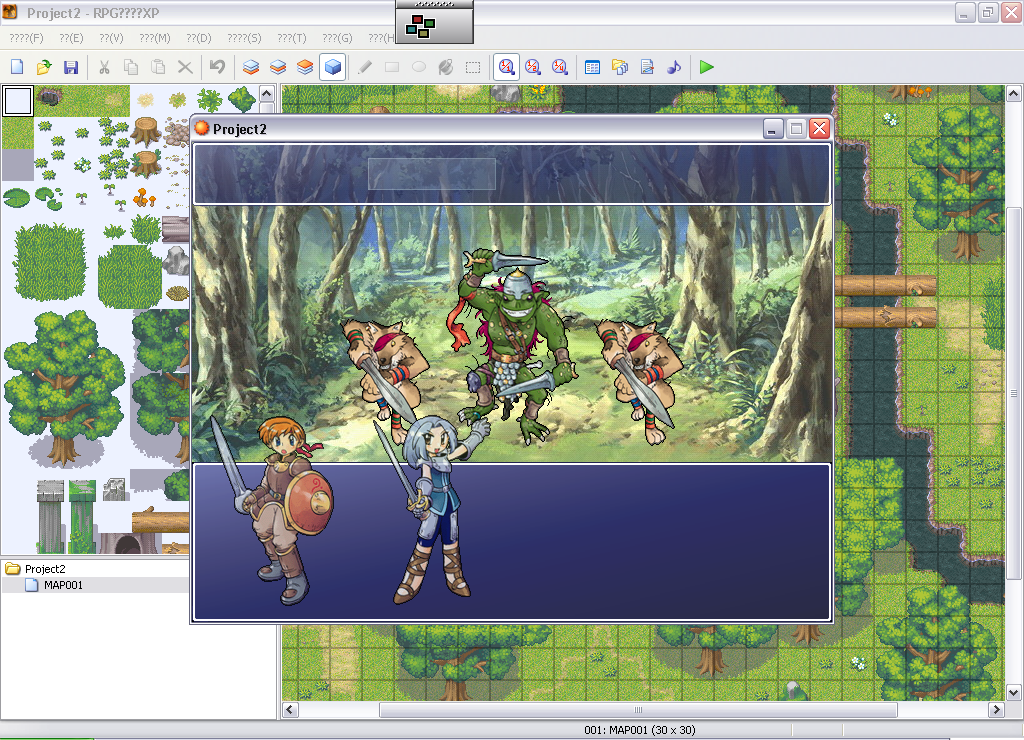Screen dimensions: 1024x740
Task: Start playtesting the game
Action: pos(706,67)
